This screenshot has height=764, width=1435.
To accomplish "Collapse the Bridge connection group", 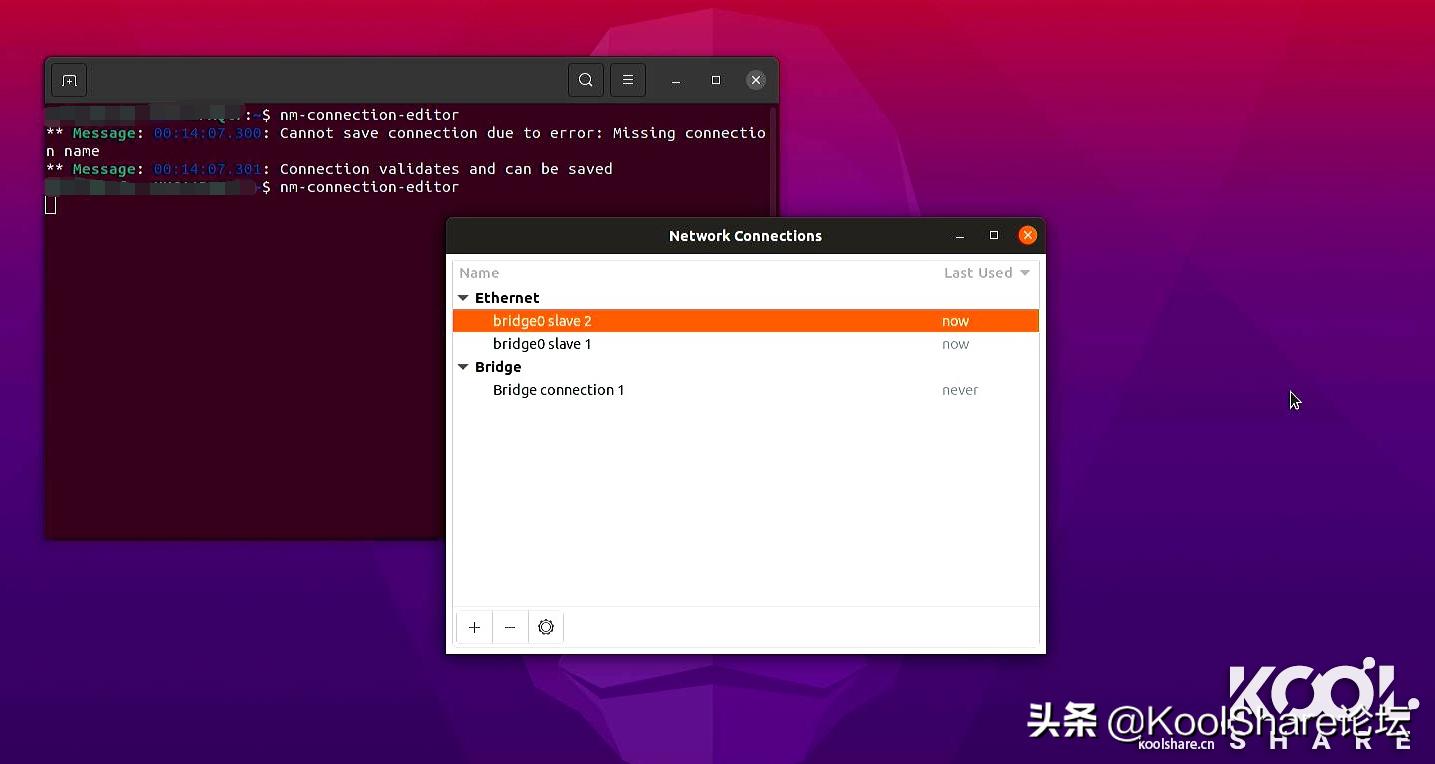I will coord(463,367).
